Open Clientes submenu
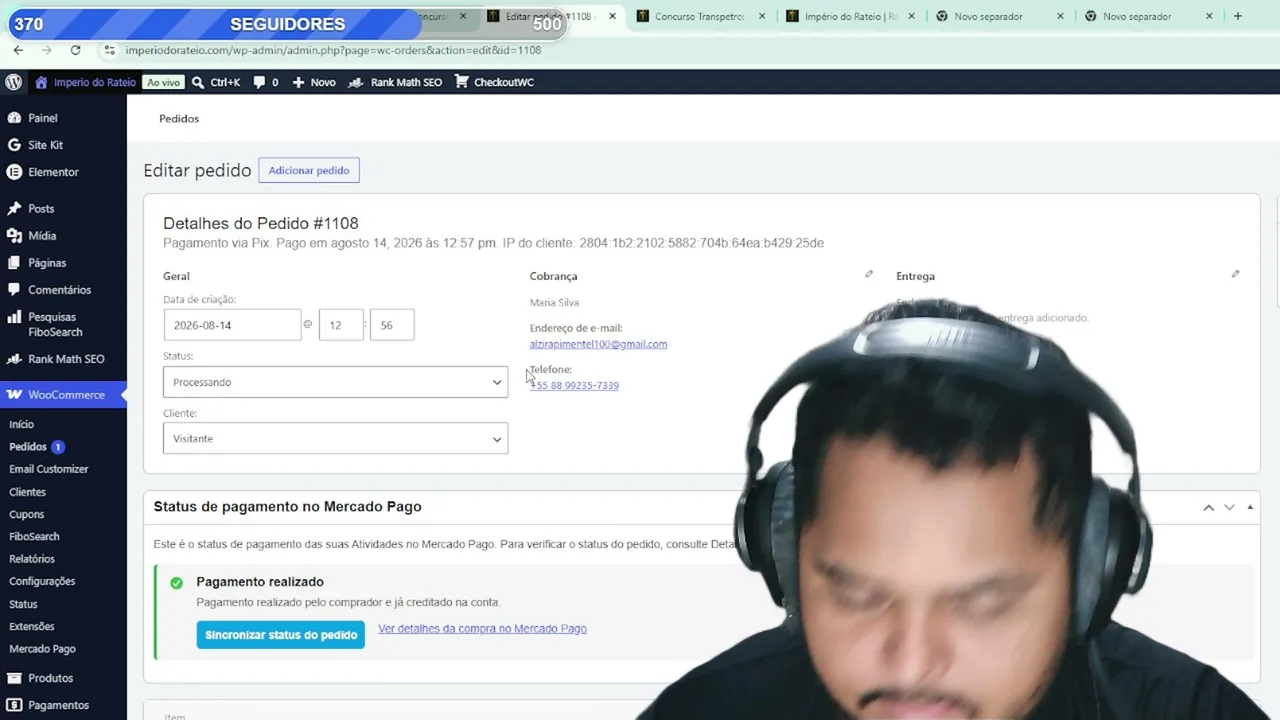Viewport: 1280px width, 720px height. tap(27, 492)
